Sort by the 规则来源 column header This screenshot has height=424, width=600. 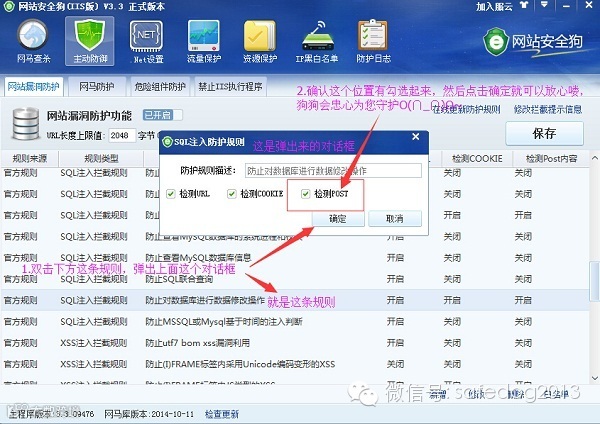point(29,158)
